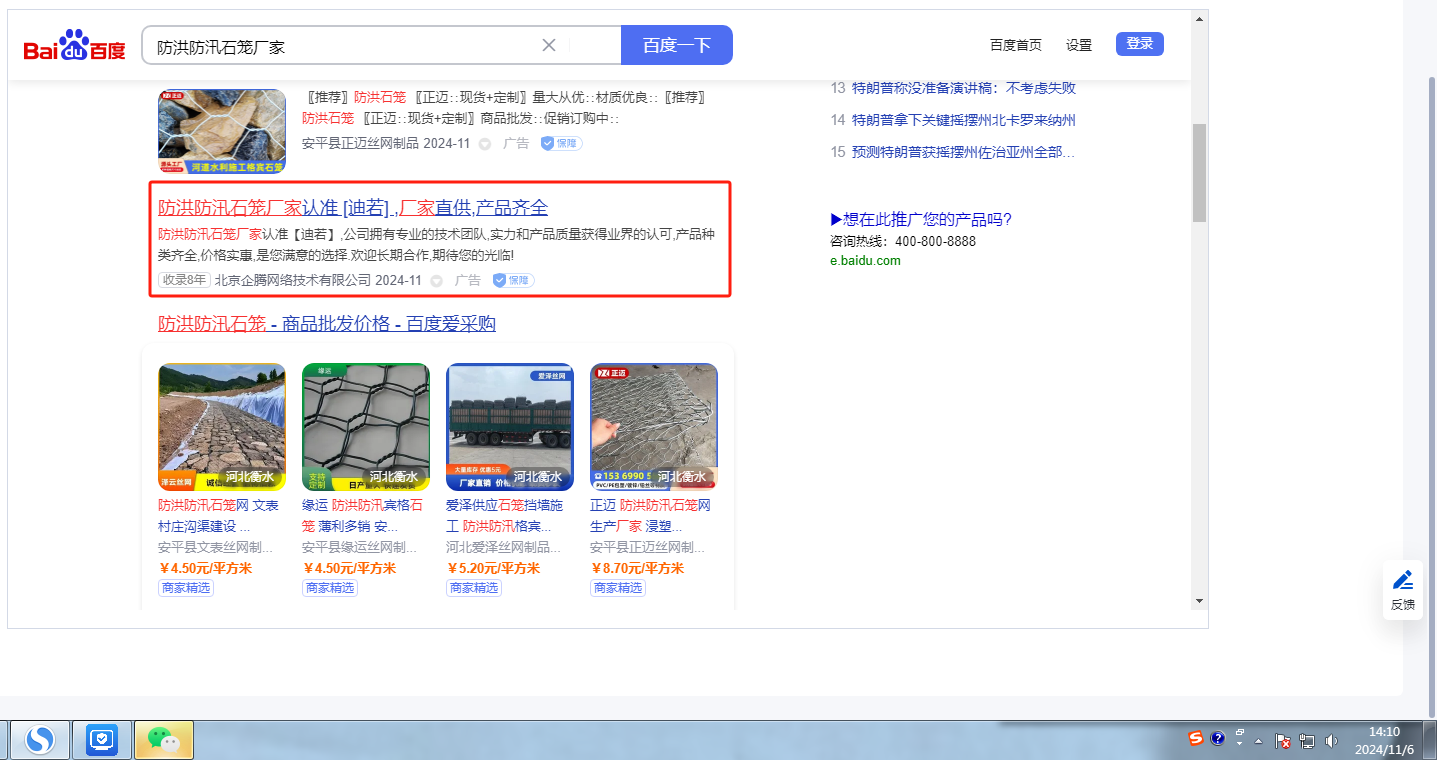
Task: Click the 收录8年 tag
Action: coord(184,280)
